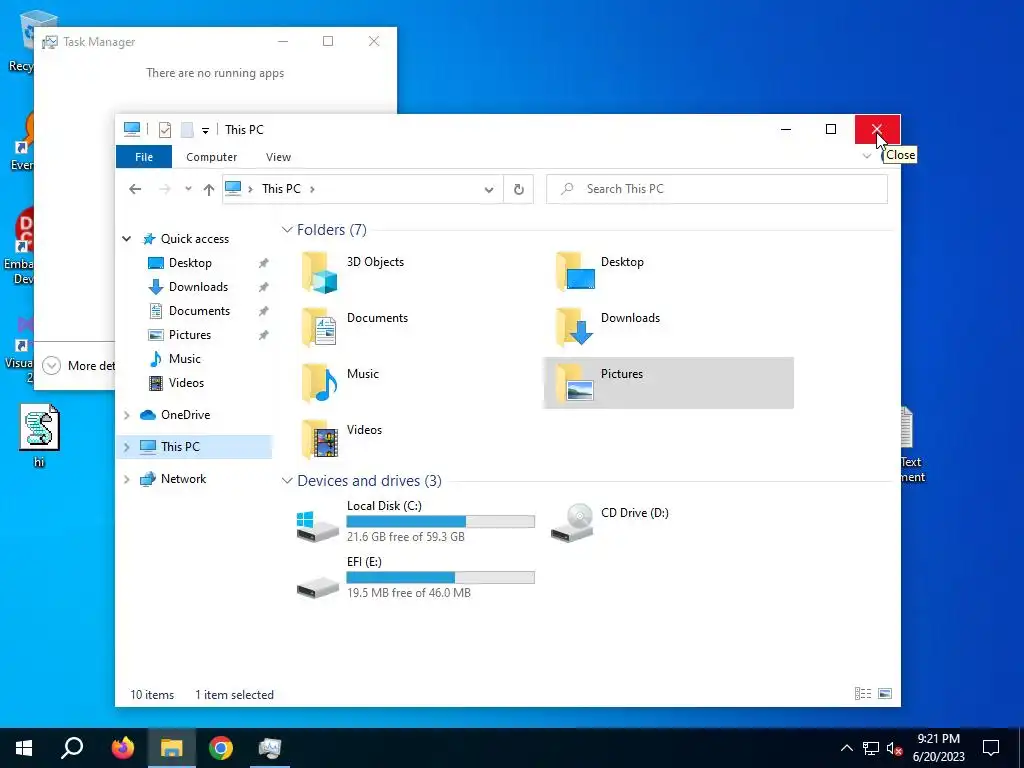This screenshot has width=1024, height=768.
Task: Click the Properties quick access toolbar icon
Action: click(x=165, y=130)
